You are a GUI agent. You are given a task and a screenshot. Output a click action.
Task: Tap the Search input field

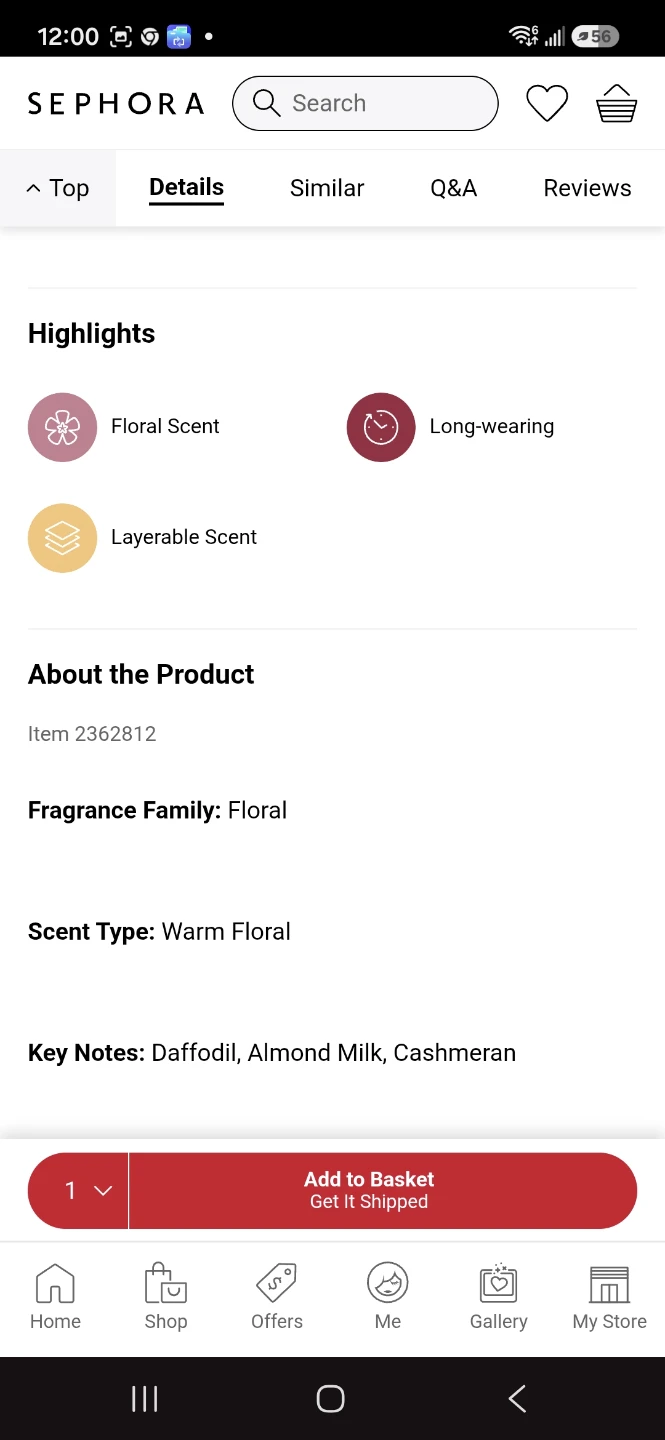[365, 103]
